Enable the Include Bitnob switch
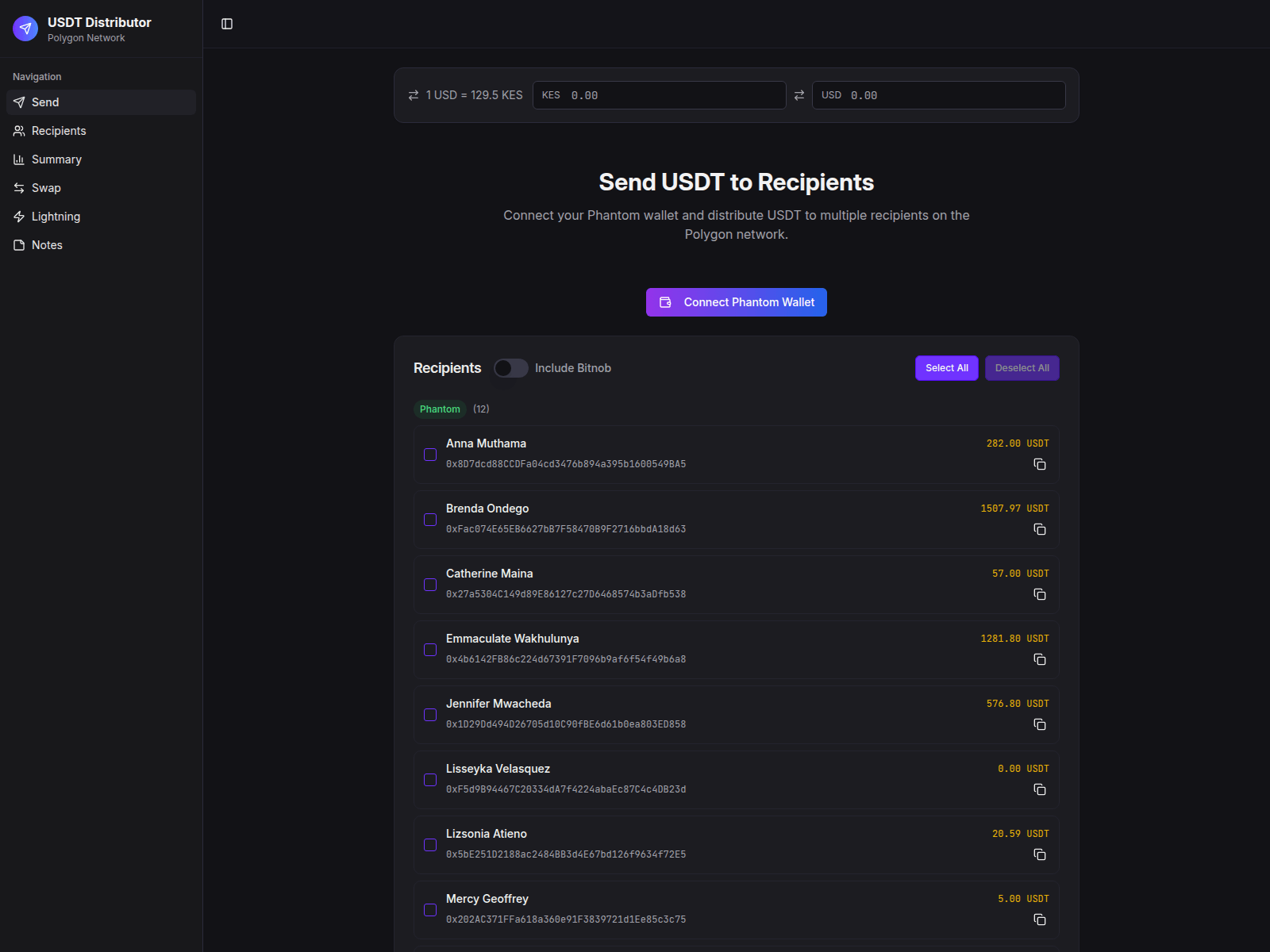This screenshot has width=1270, height=952. [511, 368]
